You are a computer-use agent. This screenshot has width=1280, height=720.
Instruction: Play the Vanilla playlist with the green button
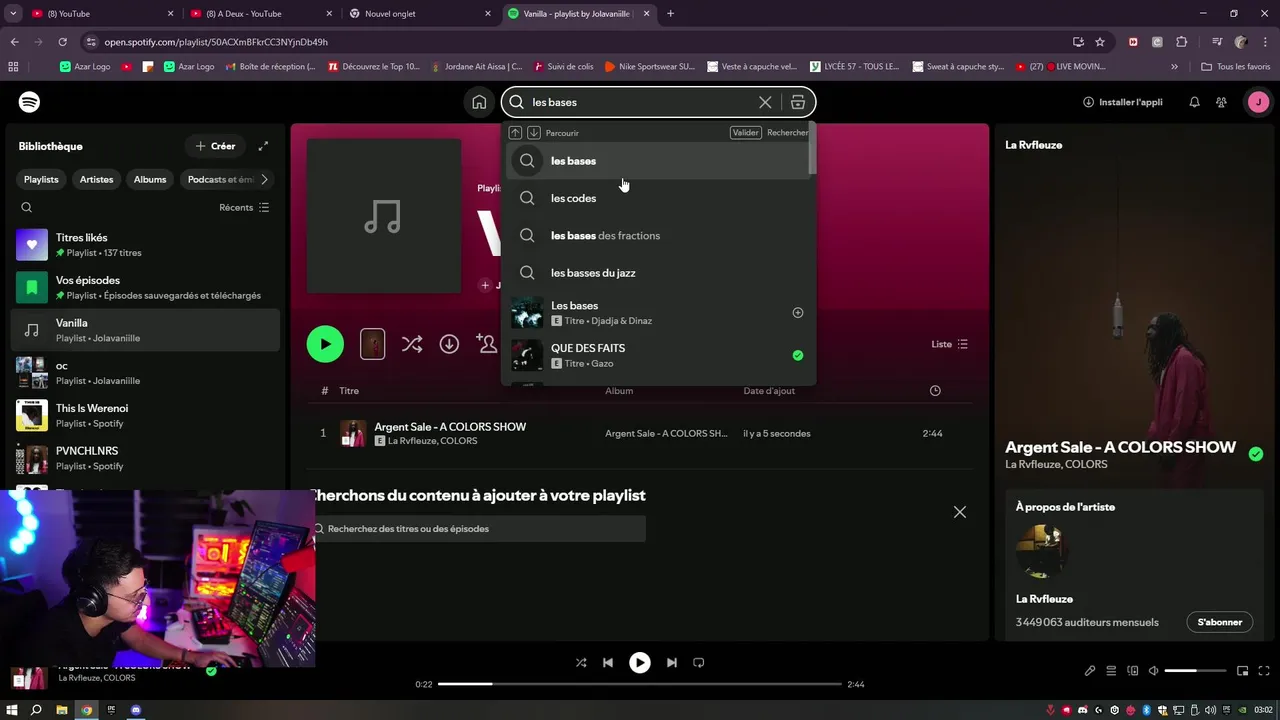(x=325, y=344)
